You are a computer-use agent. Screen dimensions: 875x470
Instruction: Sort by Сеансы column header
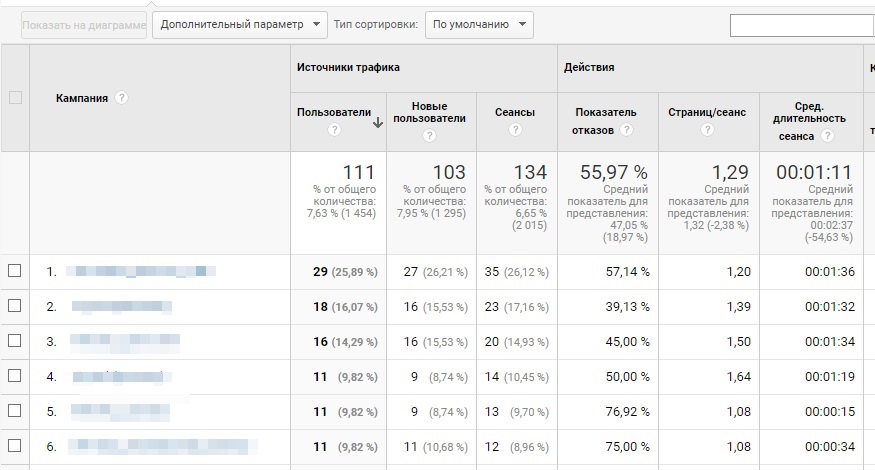(x=515, y=112)
